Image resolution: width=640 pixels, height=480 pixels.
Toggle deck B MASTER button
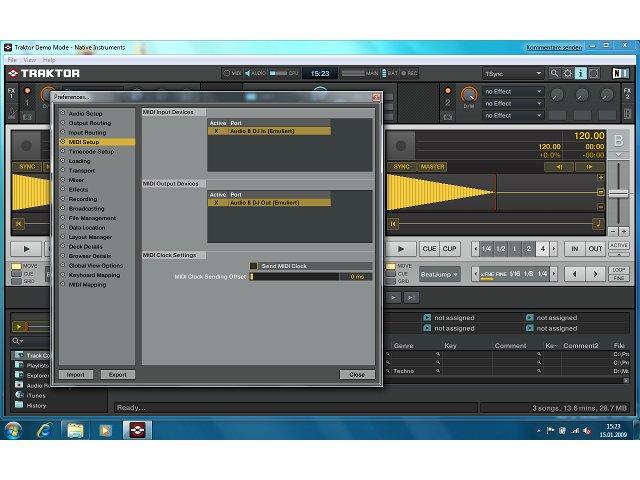[432, 167]
